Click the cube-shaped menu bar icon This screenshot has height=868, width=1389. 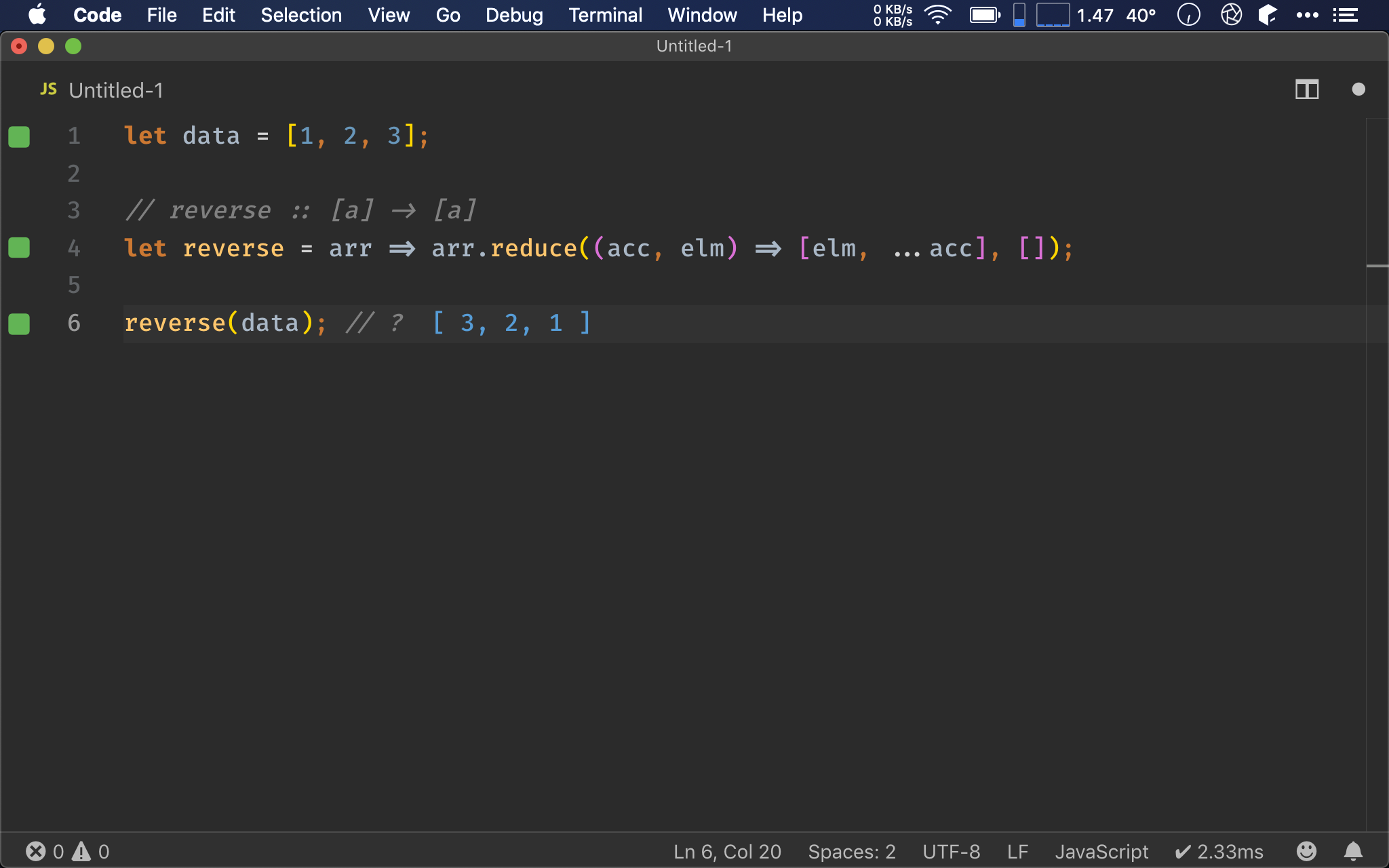tap(1268, 15)
